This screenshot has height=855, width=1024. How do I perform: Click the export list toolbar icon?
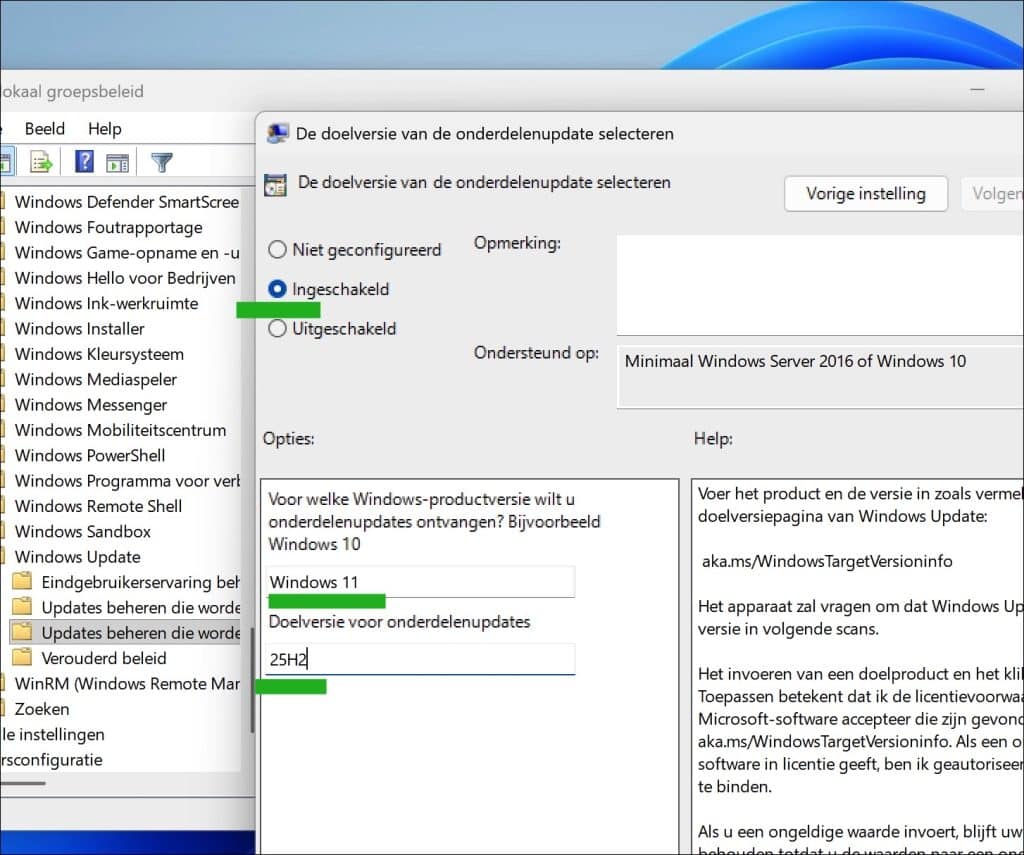pyautogui.click(x=41, y=161)
